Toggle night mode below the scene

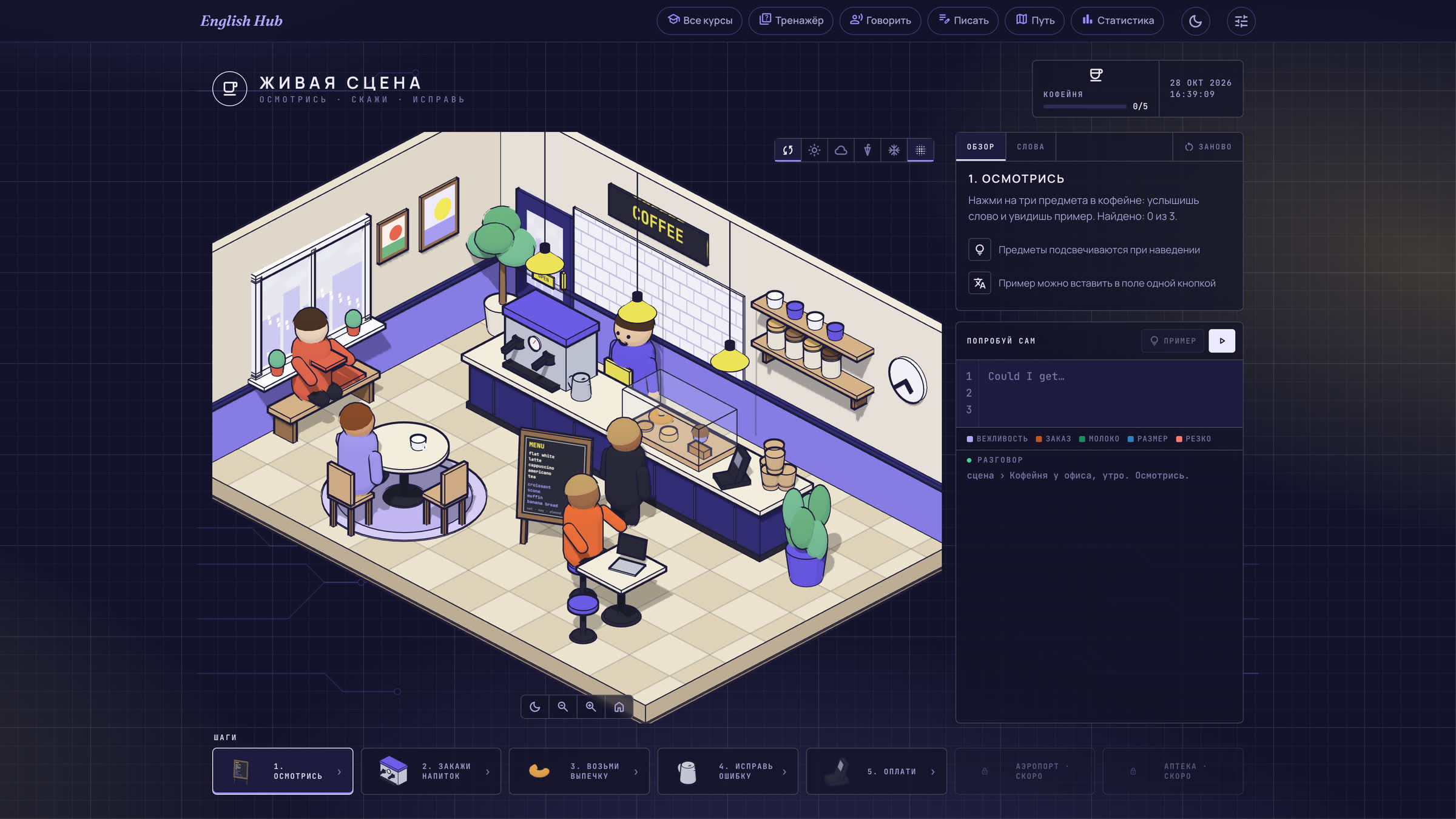coord(534,707)
